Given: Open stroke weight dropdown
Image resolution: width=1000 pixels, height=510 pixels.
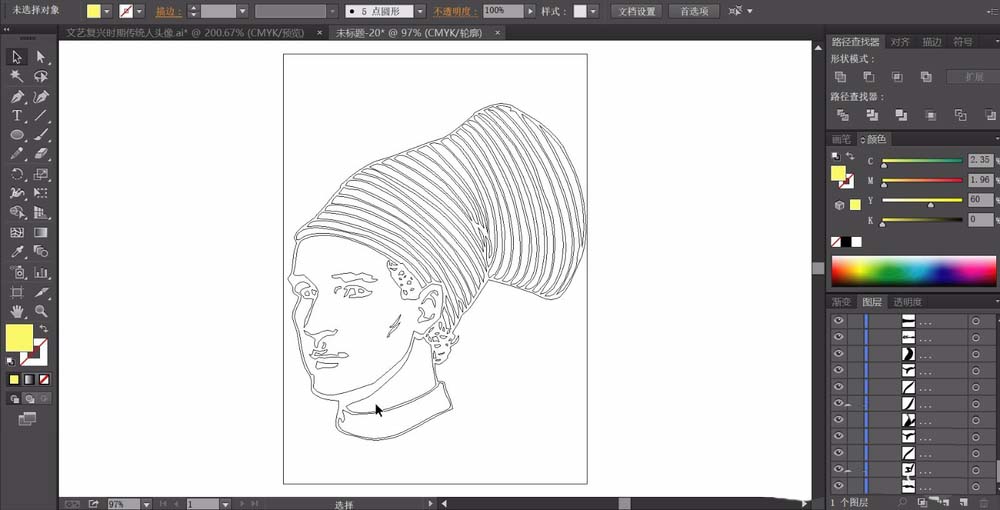Looking at the screenshot, I should point(242,11).
